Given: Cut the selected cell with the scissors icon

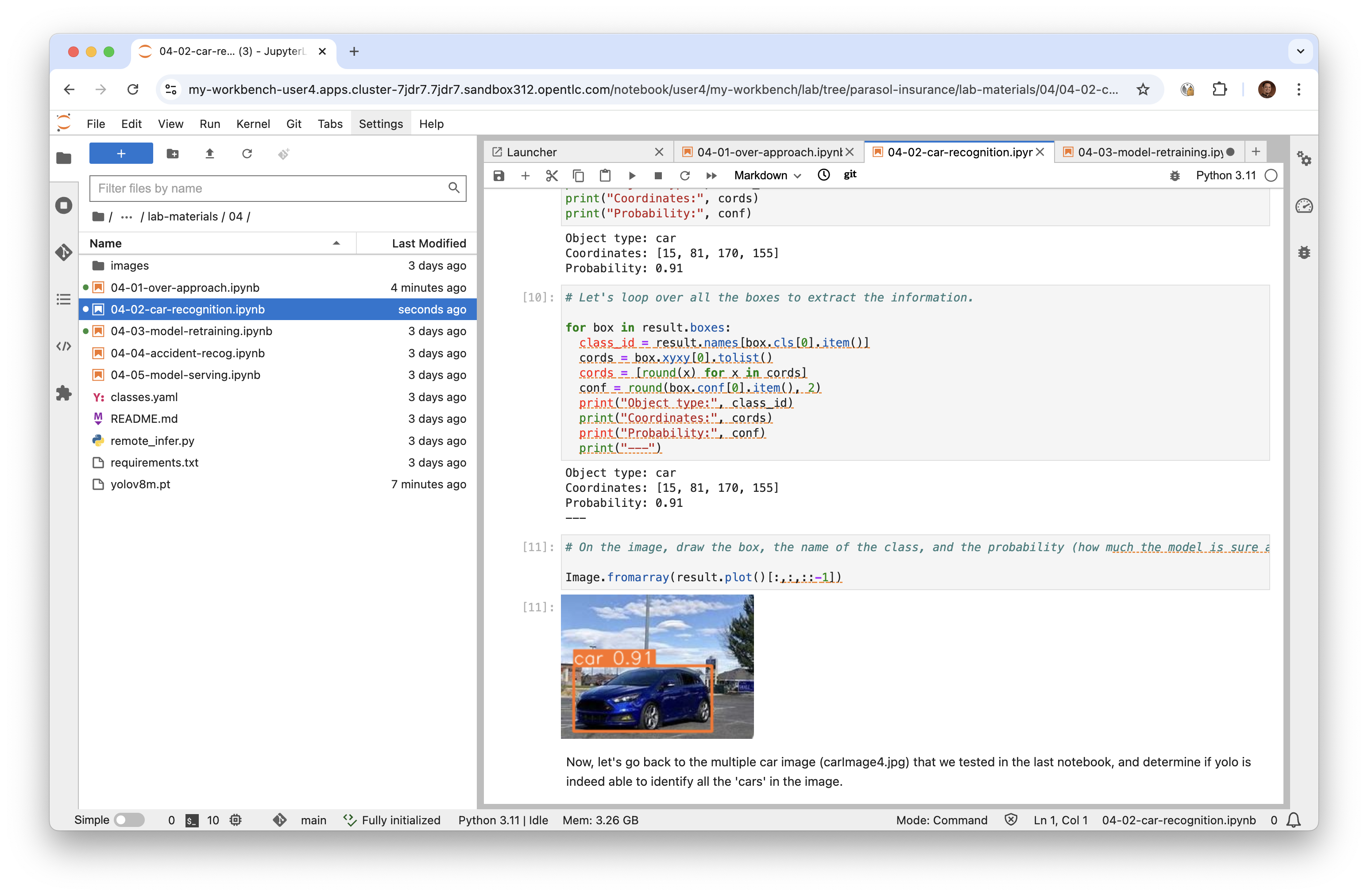Looking at the screenshot, I should tap(552, 175).
